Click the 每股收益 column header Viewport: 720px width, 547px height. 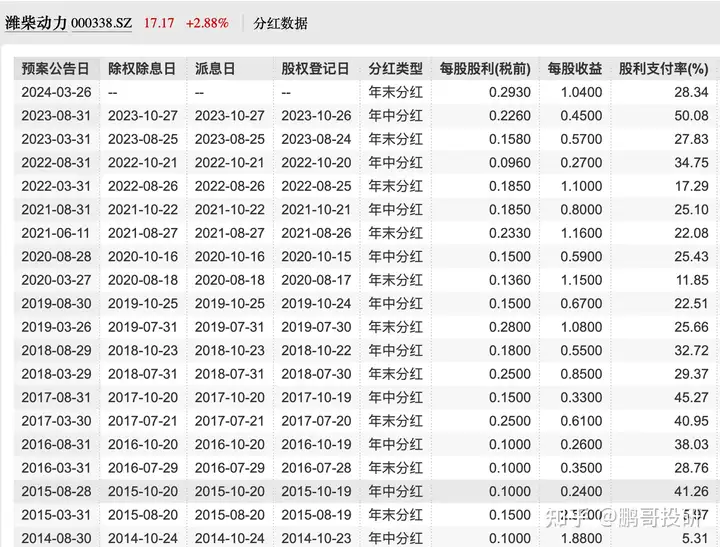click(574, 69)
